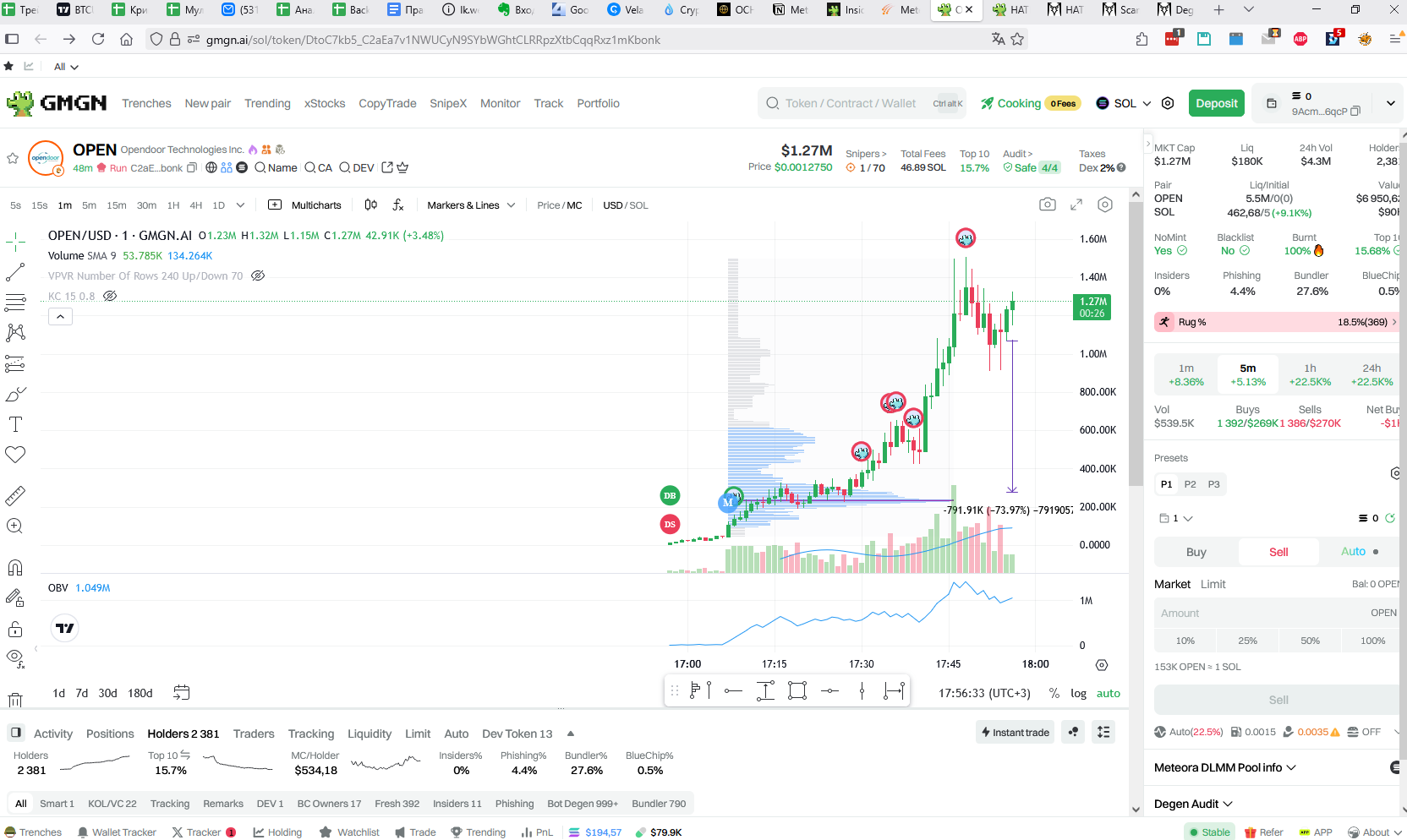Image resolution: width=1407 pixels, height=840 pixels.
Task: Toggle the log scale
Action: coord(1078,693)
